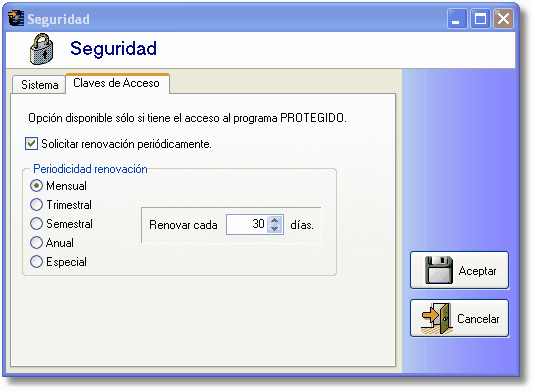Maximize the Seguridad window
The image size is (534, 391).
coord(480,19)
